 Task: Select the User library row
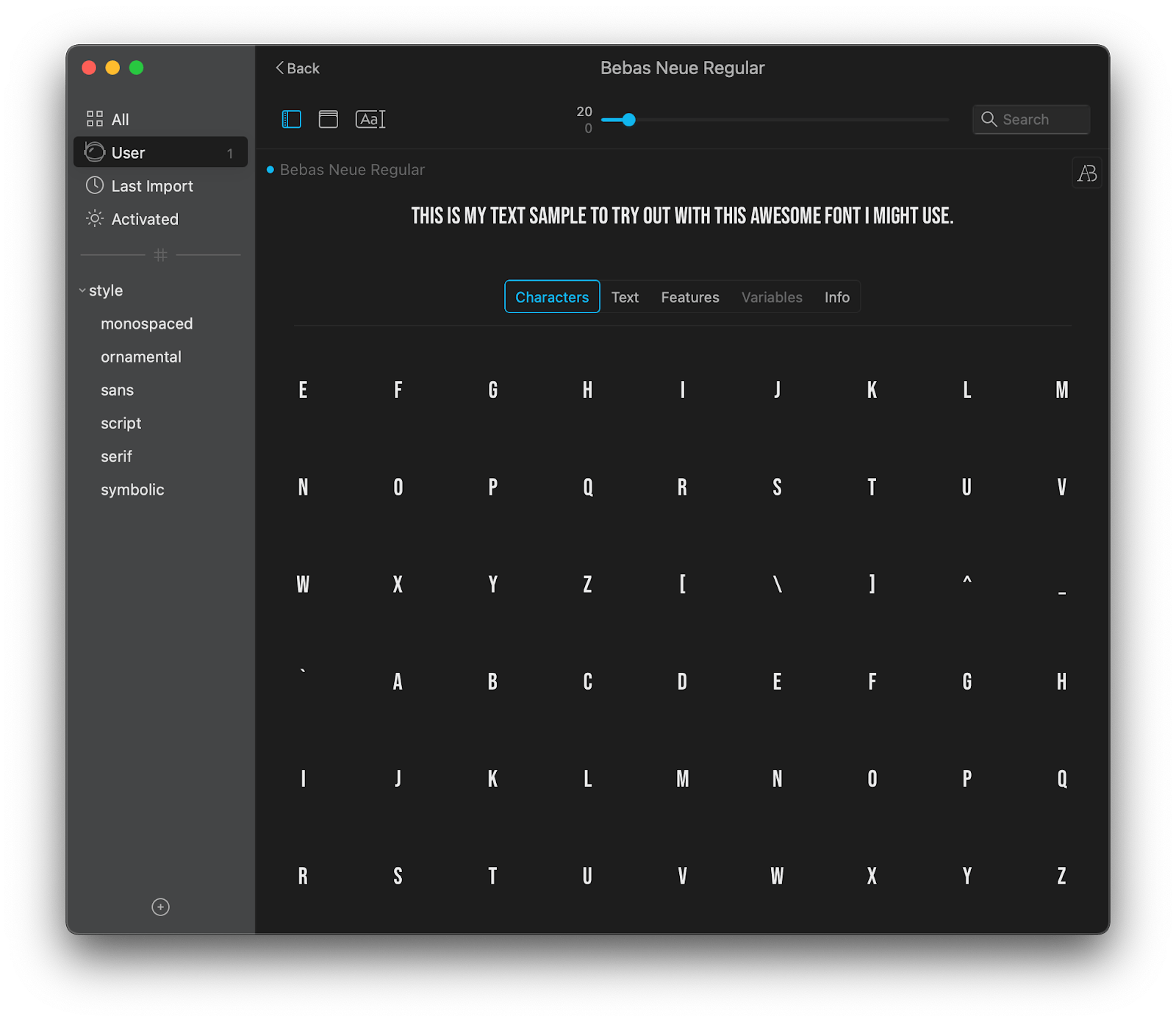tap(160, 152)
